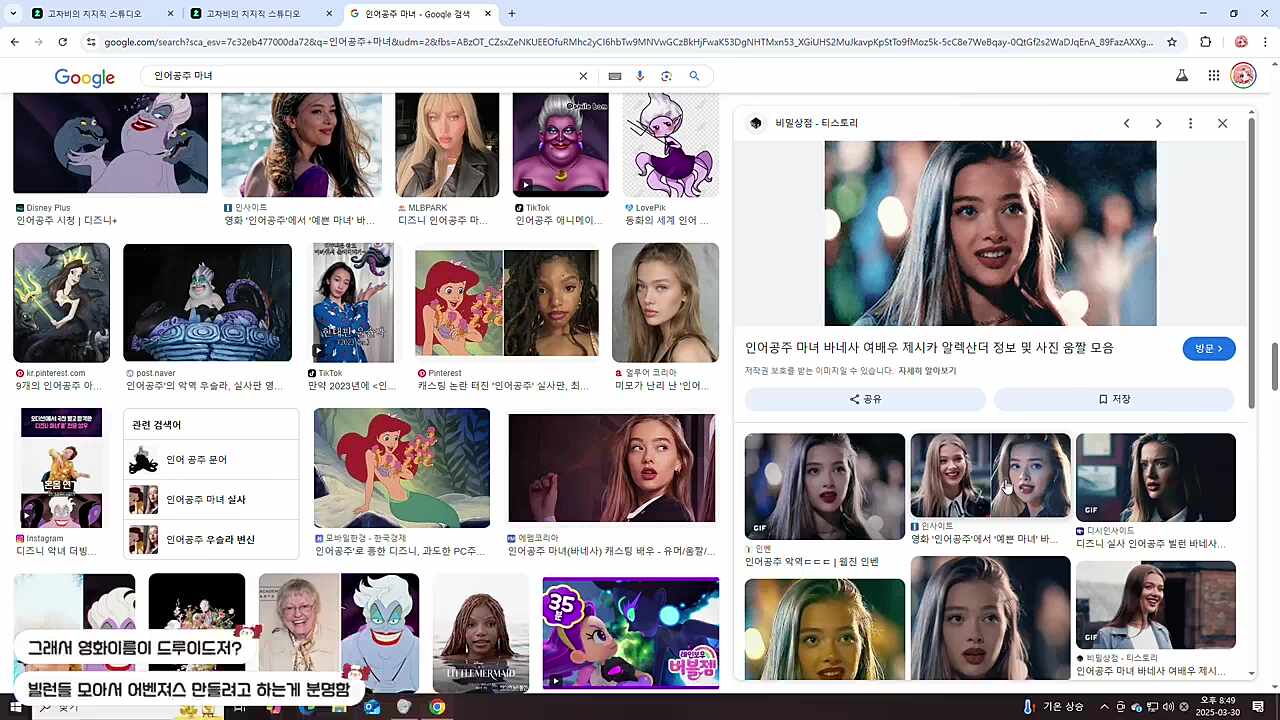Click the 방문 button
This screenshot has height=720, width=1280.
pyautogui.click(x=1209, y=348)
